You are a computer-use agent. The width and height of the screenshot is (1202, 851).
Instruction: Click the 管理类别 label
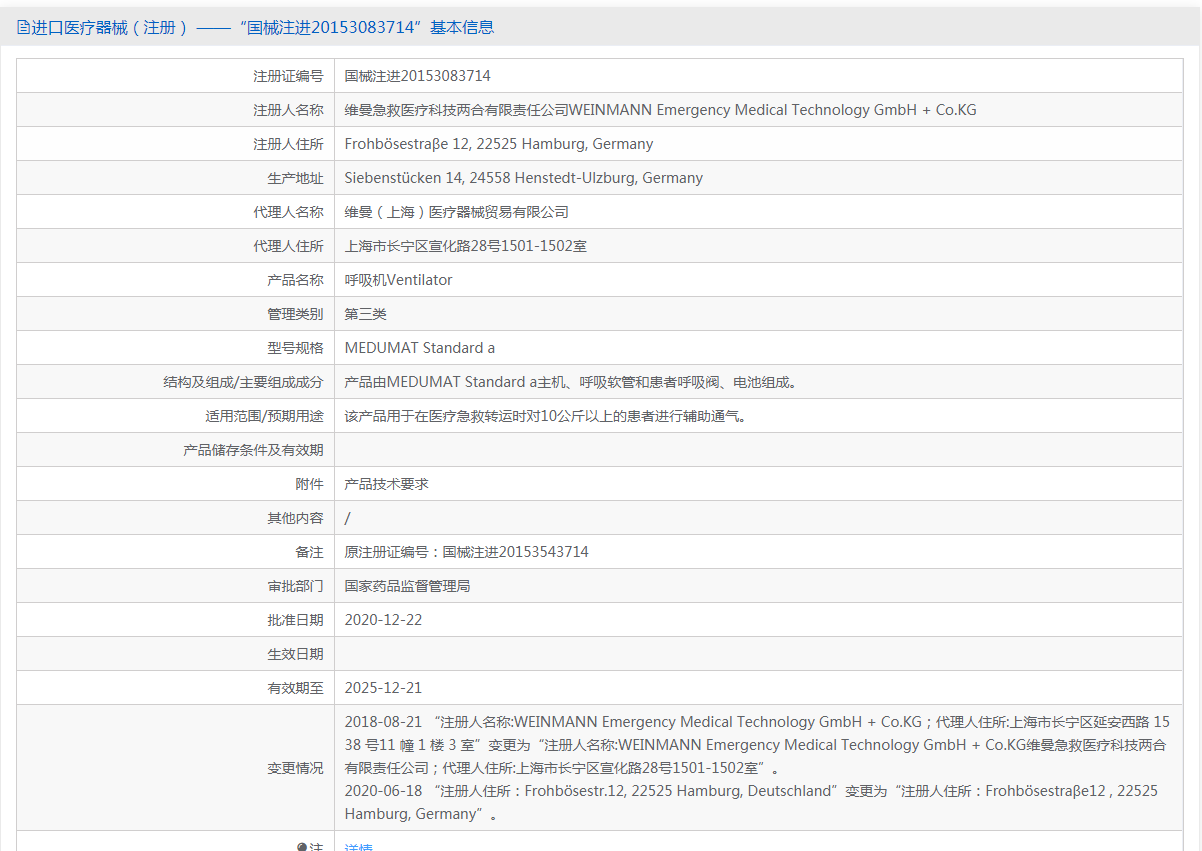tap(295, 314)
